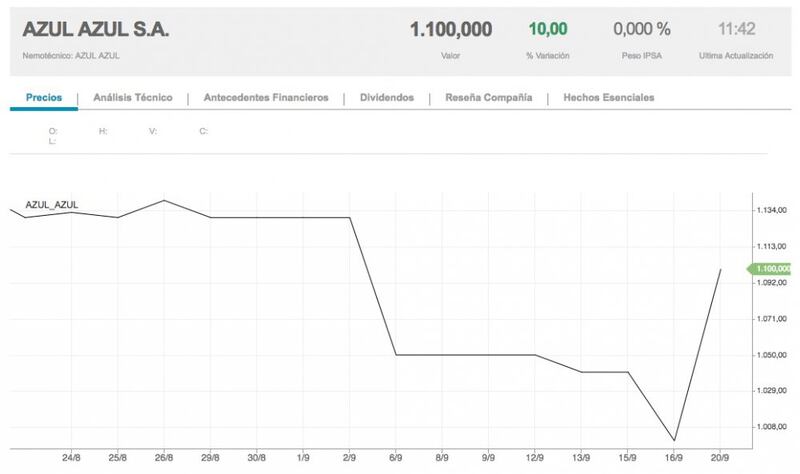
Task: Click the 16/9 date on the x-axis
Action: coord(675,456)
